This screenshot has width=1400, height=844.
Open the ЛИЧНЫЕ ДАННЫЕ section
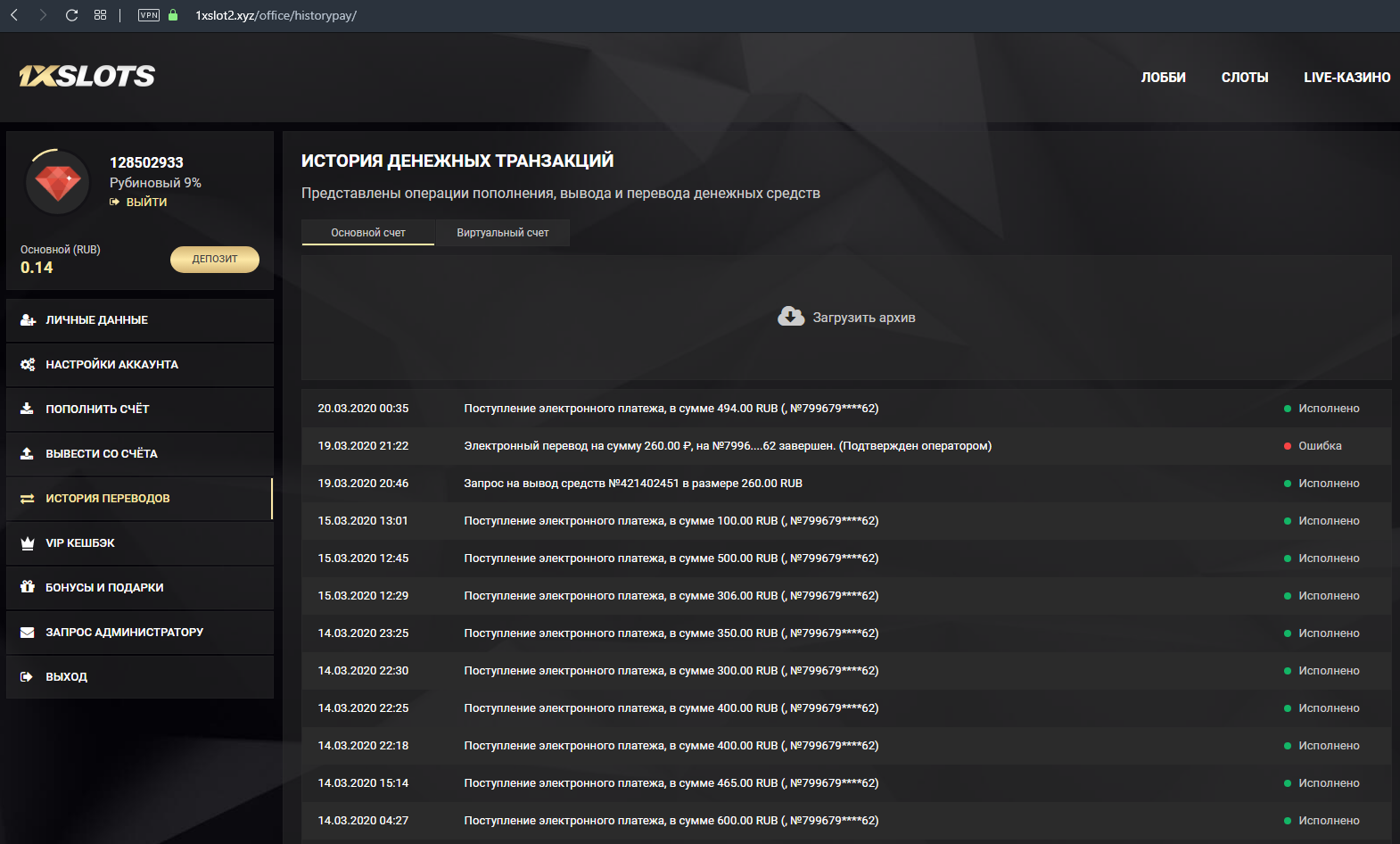(139, 320)
